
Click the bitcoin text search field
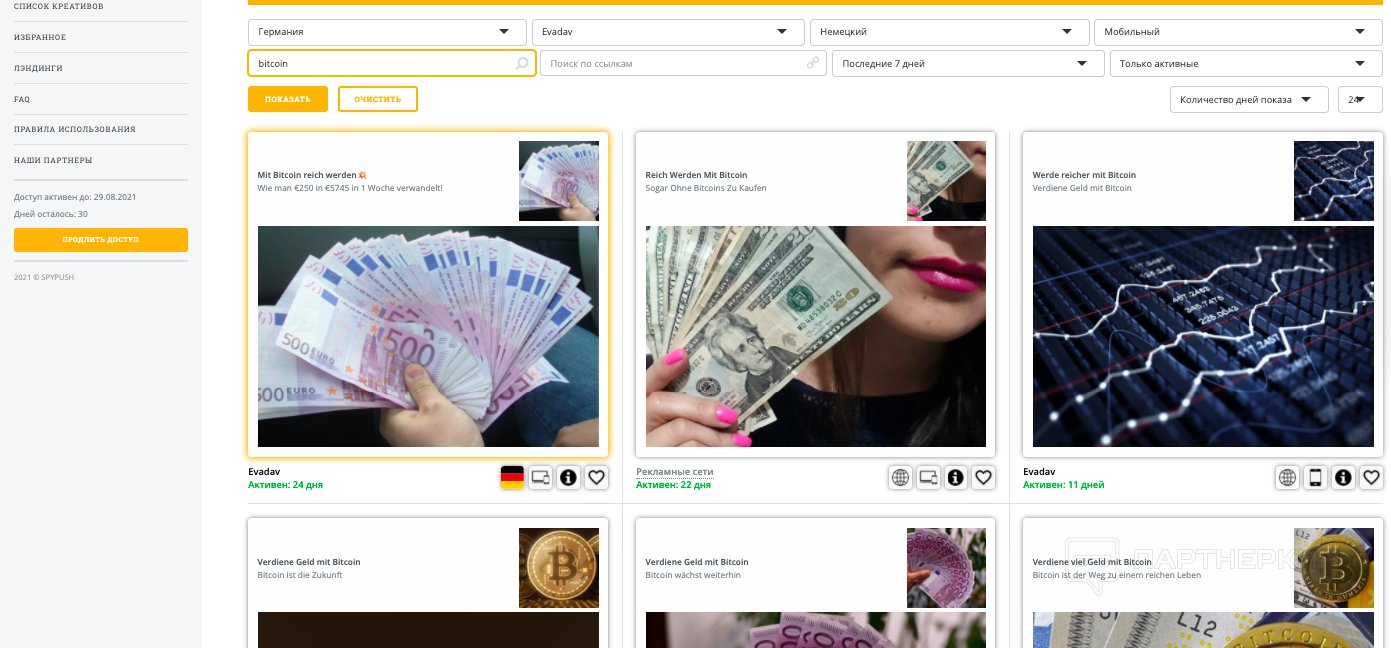(x=392, y=63)
